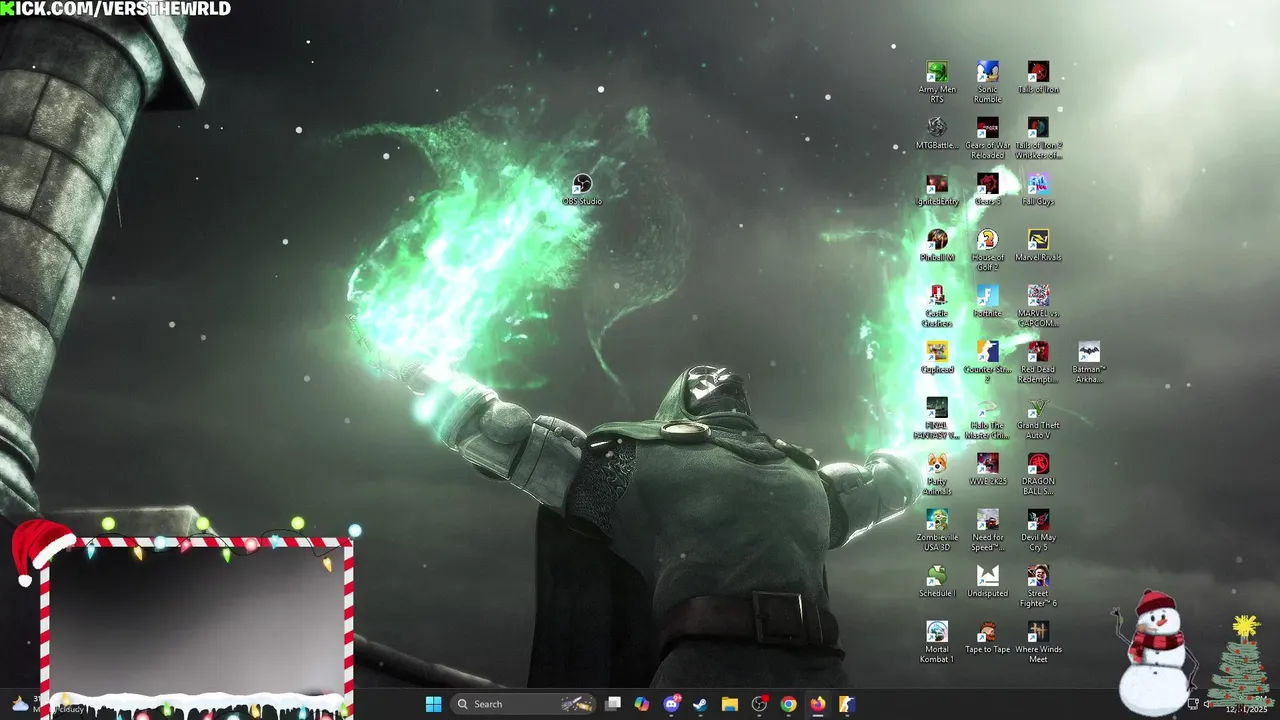Select the Pinball M shortcut

[937, 246]
